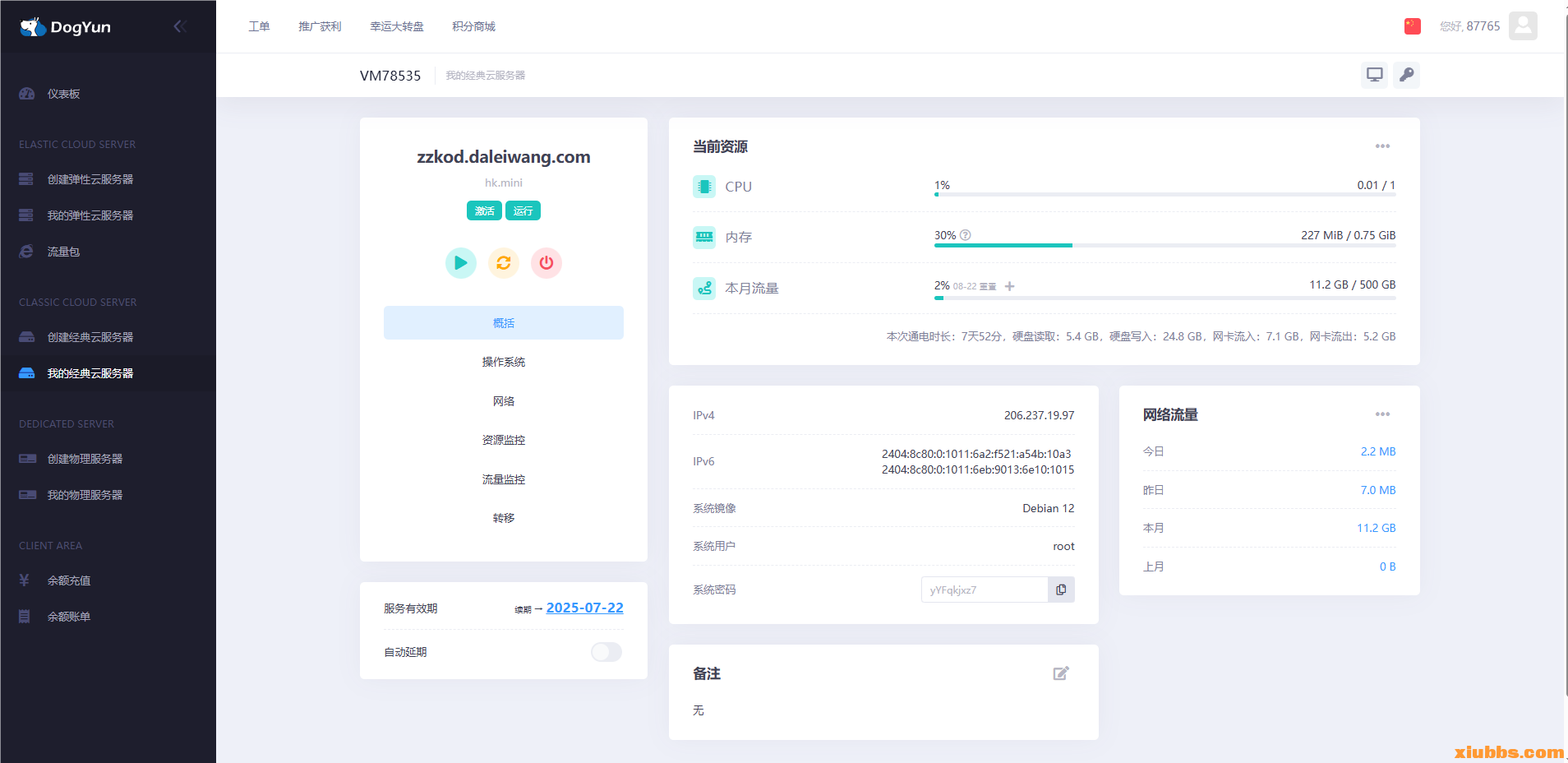Edit the 备注 note
Screen dimensions: 1568x763
1061,673
